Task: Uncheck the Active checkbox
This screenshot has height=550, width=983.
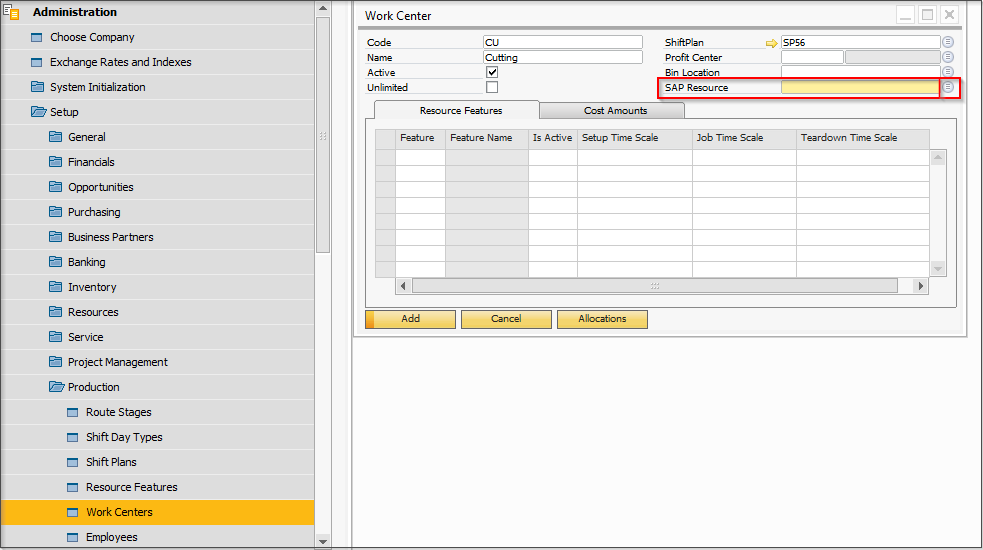Action: (491, 73)
